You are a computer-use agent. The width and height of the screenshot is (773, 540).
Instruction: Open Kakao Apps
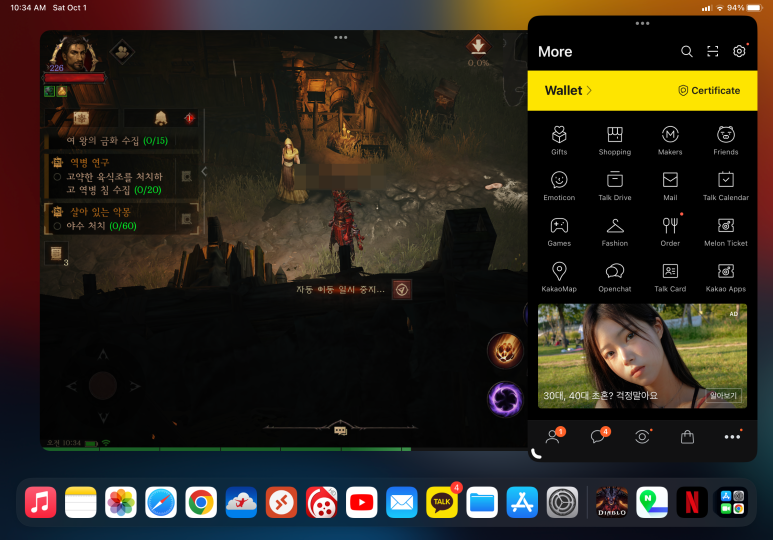click(726, 277)
